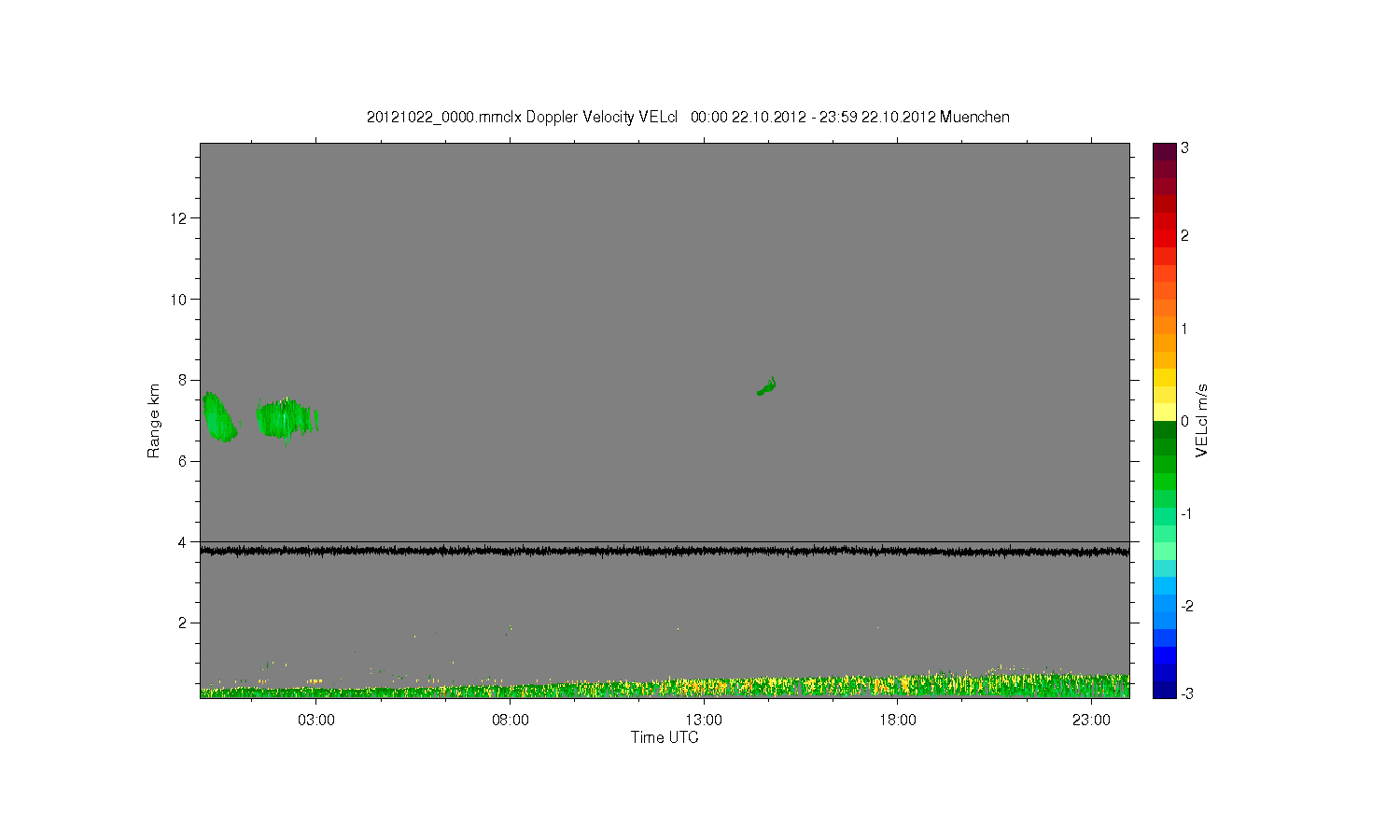
Task: Click the '23:00' time tick label
Action: pyautogui.click(x=1091, y=721)
